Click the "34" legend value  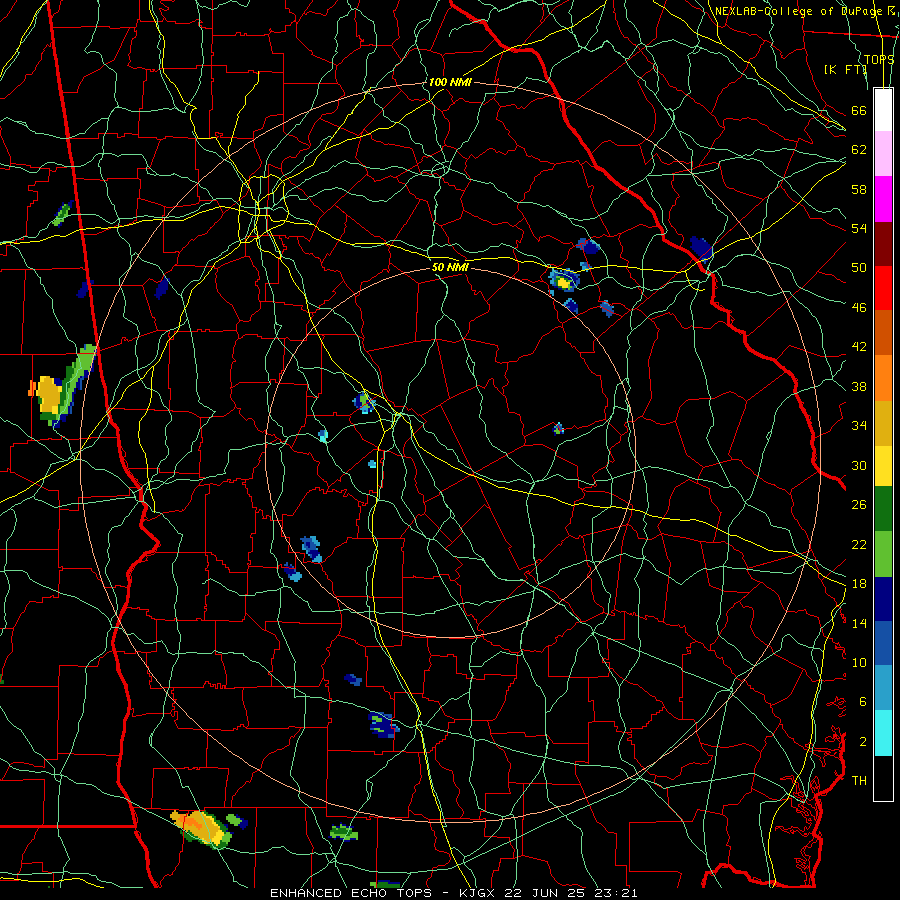pyautogui.click(x=859, y=426)
